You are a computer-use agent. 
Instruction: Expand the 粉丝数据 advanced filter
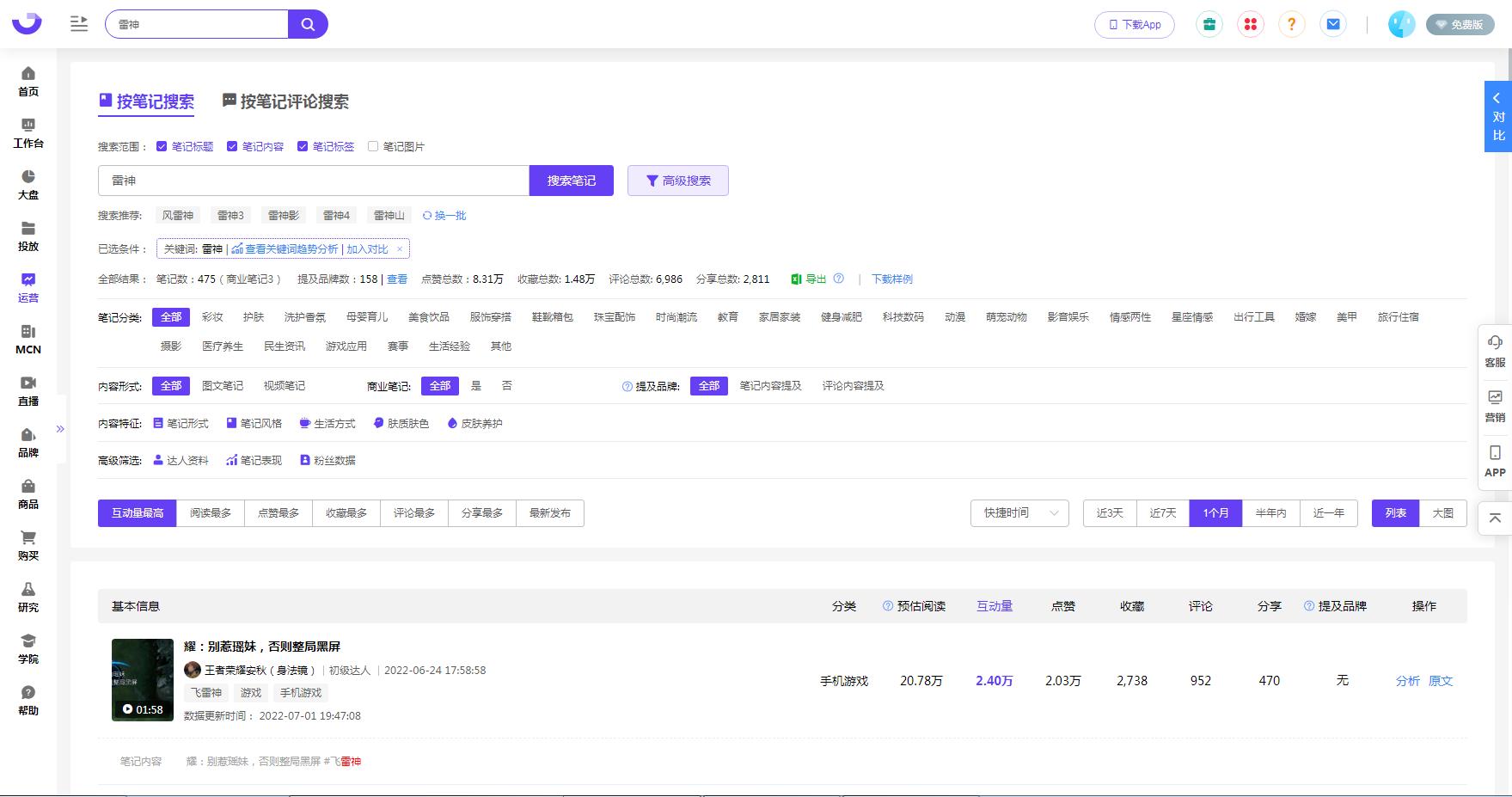(327, 460)
